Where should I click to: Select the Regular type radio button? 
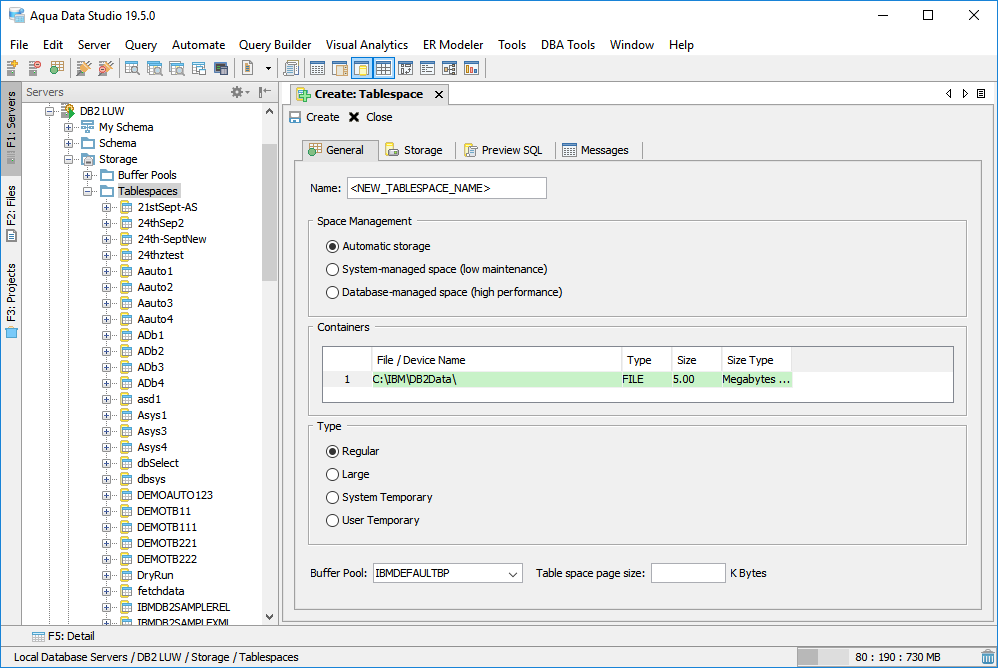(x=332, y=451)
